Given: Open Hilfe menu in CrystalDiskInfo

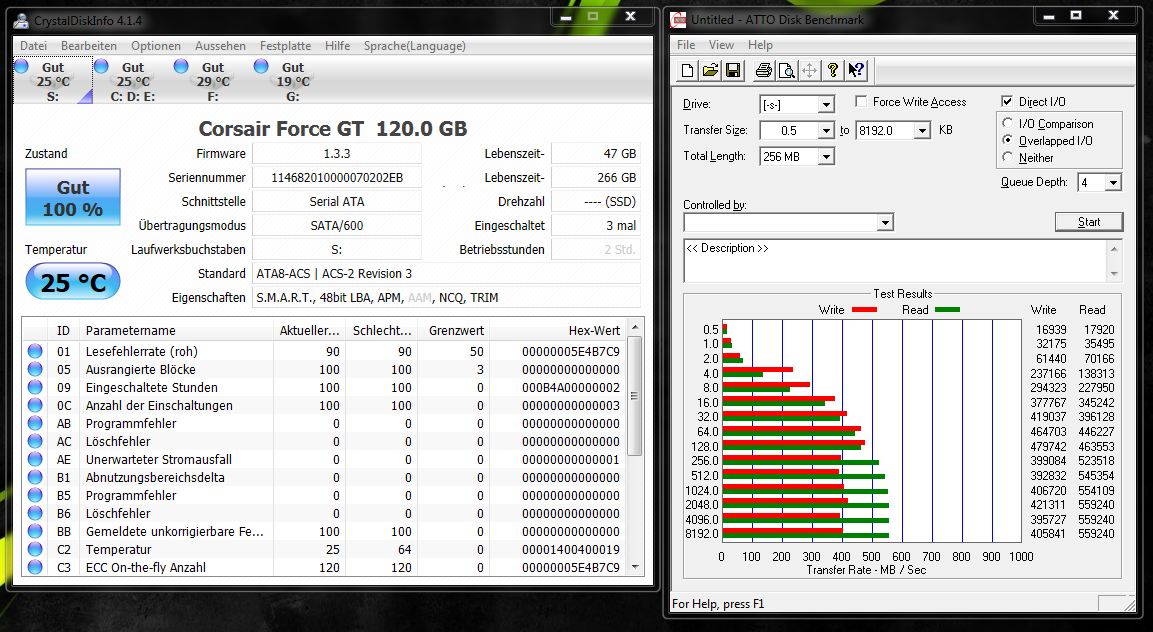Looking at the screenshot, I should click(338, 46).
